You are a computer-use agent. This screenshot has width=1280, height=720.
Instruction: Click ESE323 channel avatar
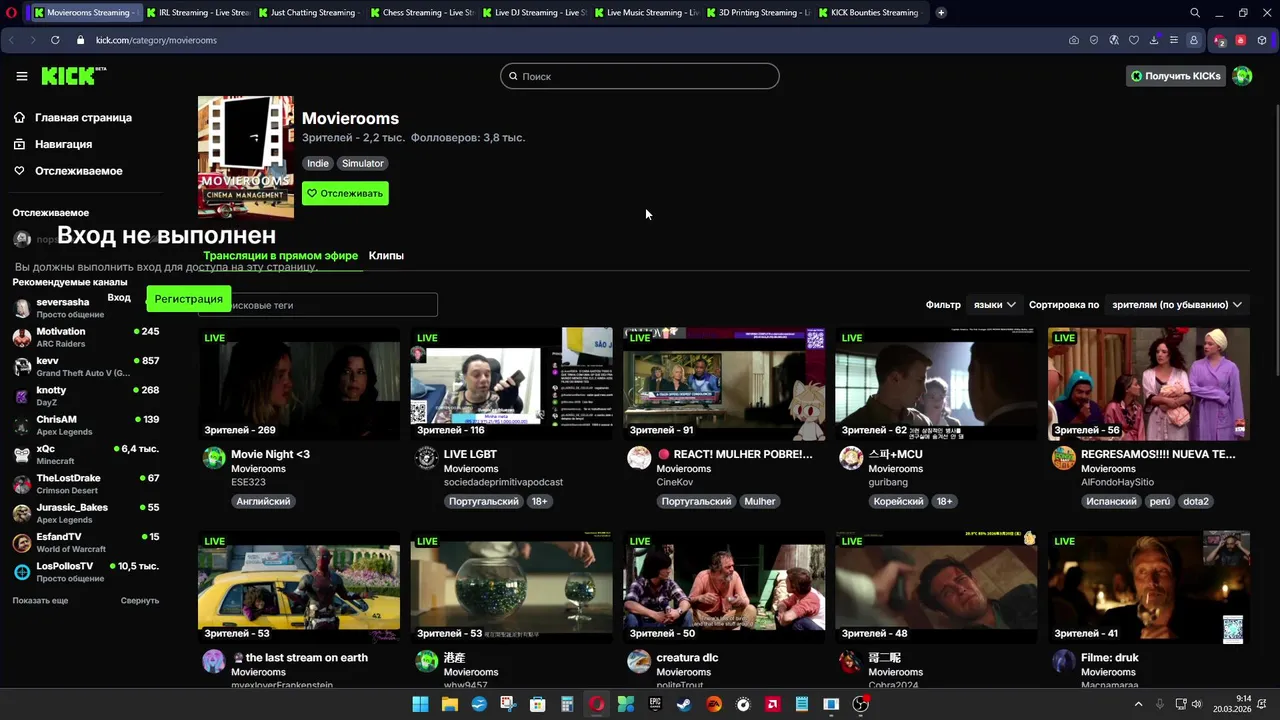[214, 458]
